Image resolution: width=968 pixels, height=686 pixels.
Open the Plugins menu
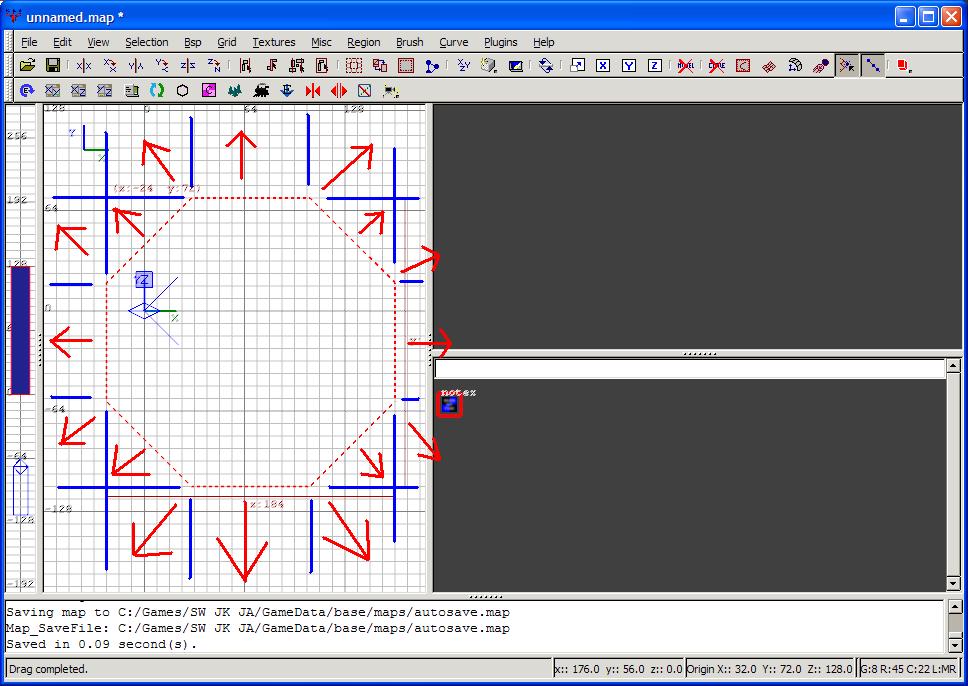pos(501,42)
